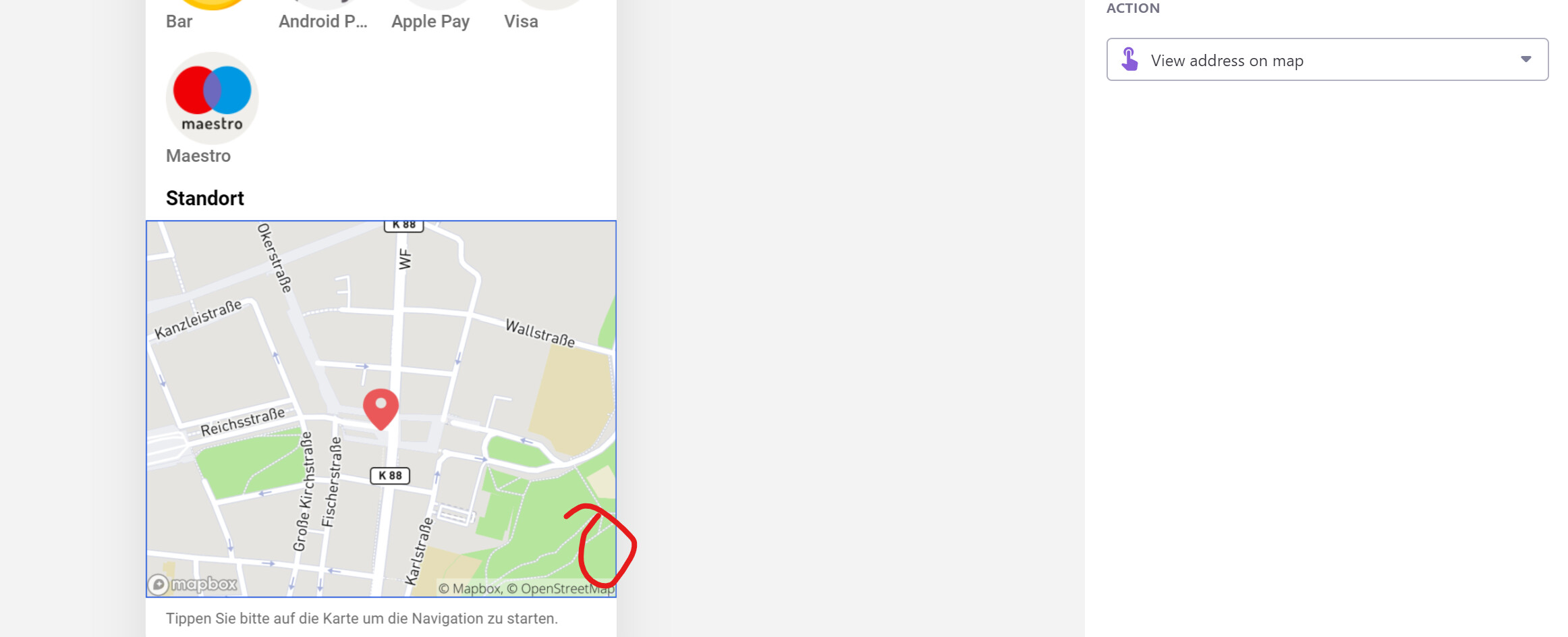Click the OpenStreetMap copyright link
This screenshot has width=1568, height=637.
click(561, 588)
